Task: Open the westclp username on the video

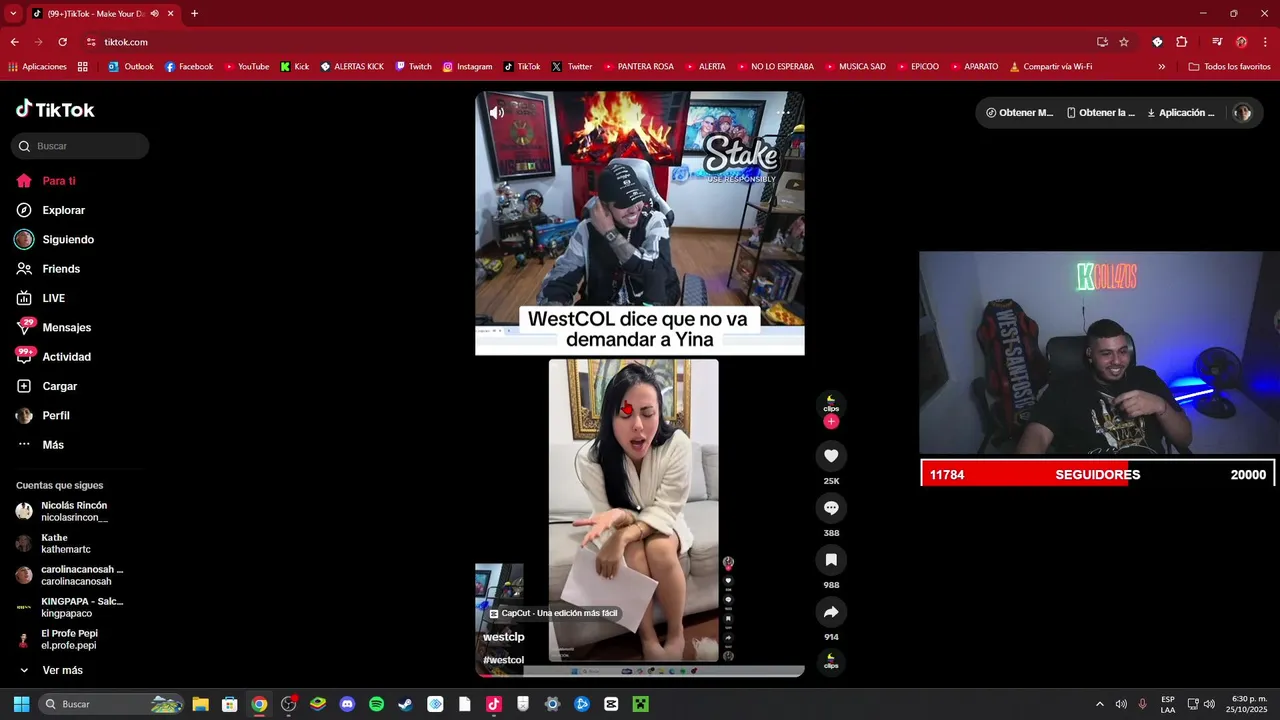Action: tap(503, 637)
